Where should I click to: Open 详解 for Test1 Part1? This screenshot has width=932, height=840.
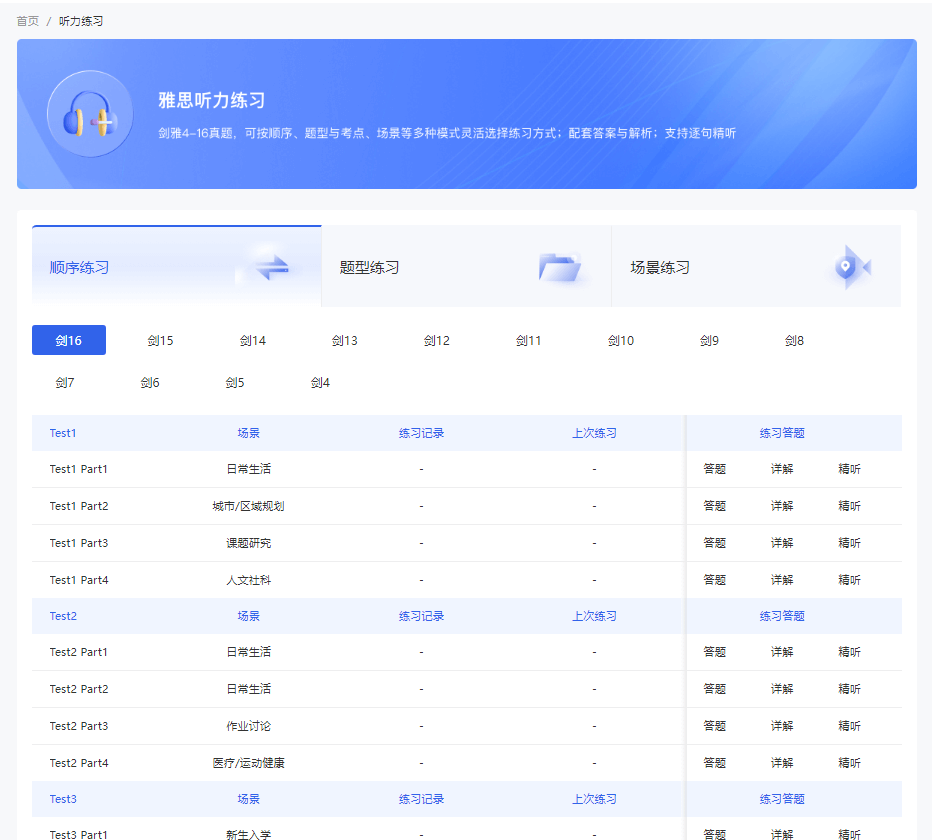(782, 469)
